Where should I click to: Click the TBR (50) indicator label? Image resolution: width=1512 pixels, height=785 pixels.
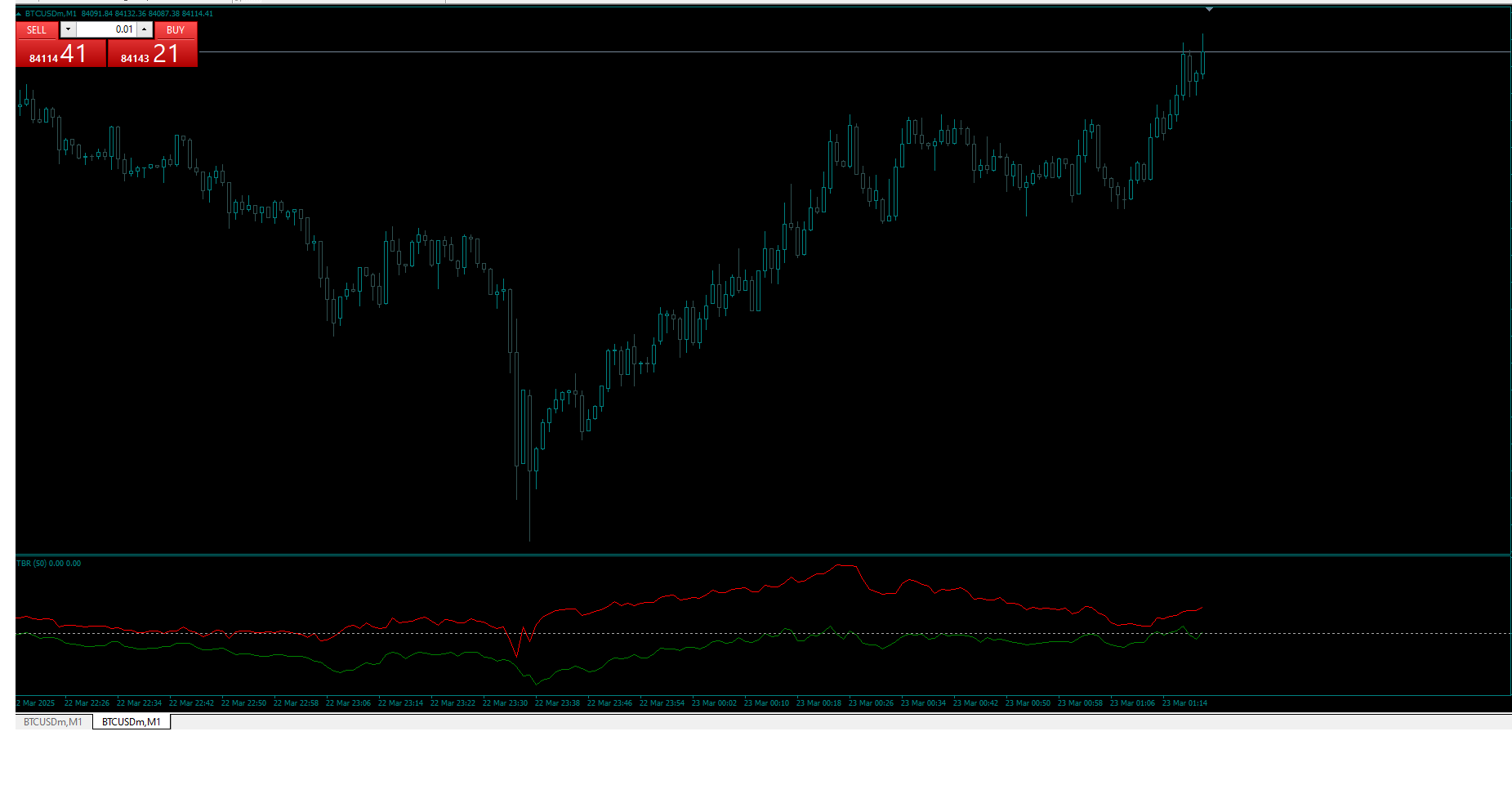pyautogui.click(x=49, y=564)
